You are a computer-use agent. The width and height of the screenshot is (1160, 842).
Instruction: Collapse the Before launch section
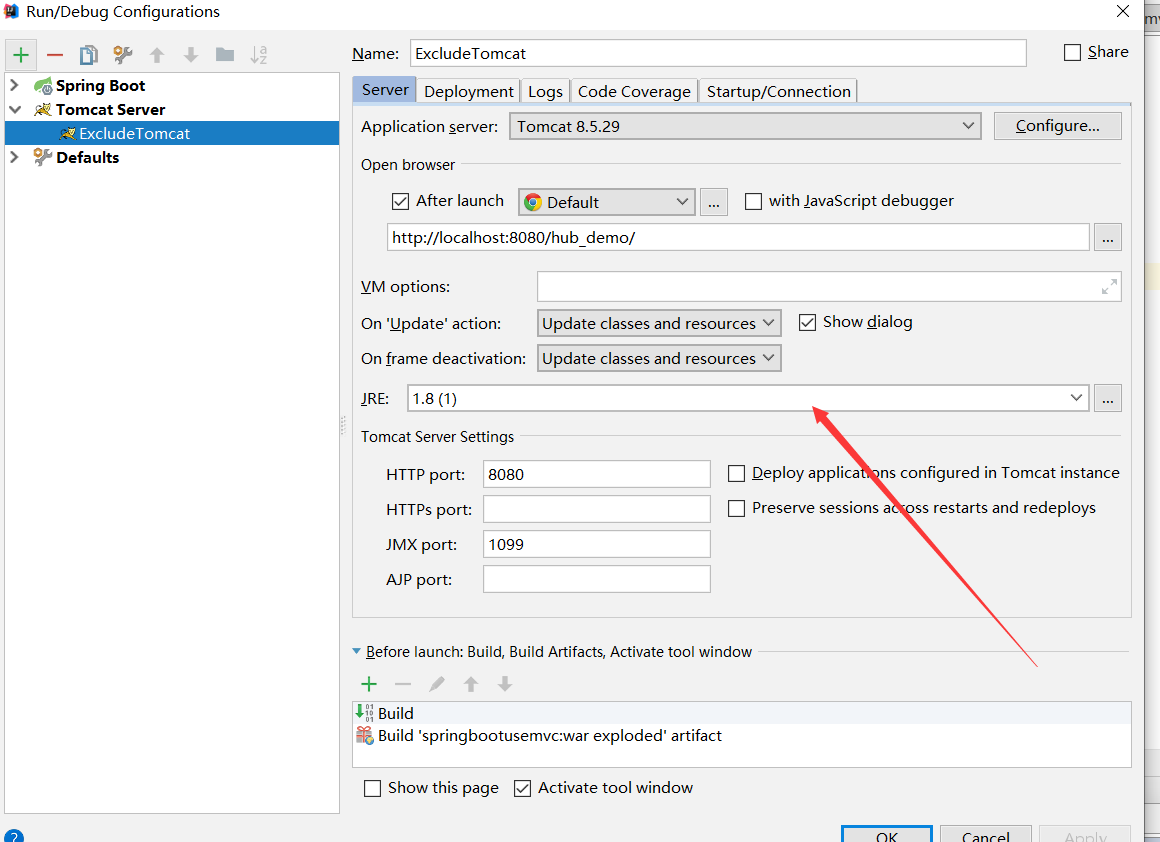pos(357,652)
